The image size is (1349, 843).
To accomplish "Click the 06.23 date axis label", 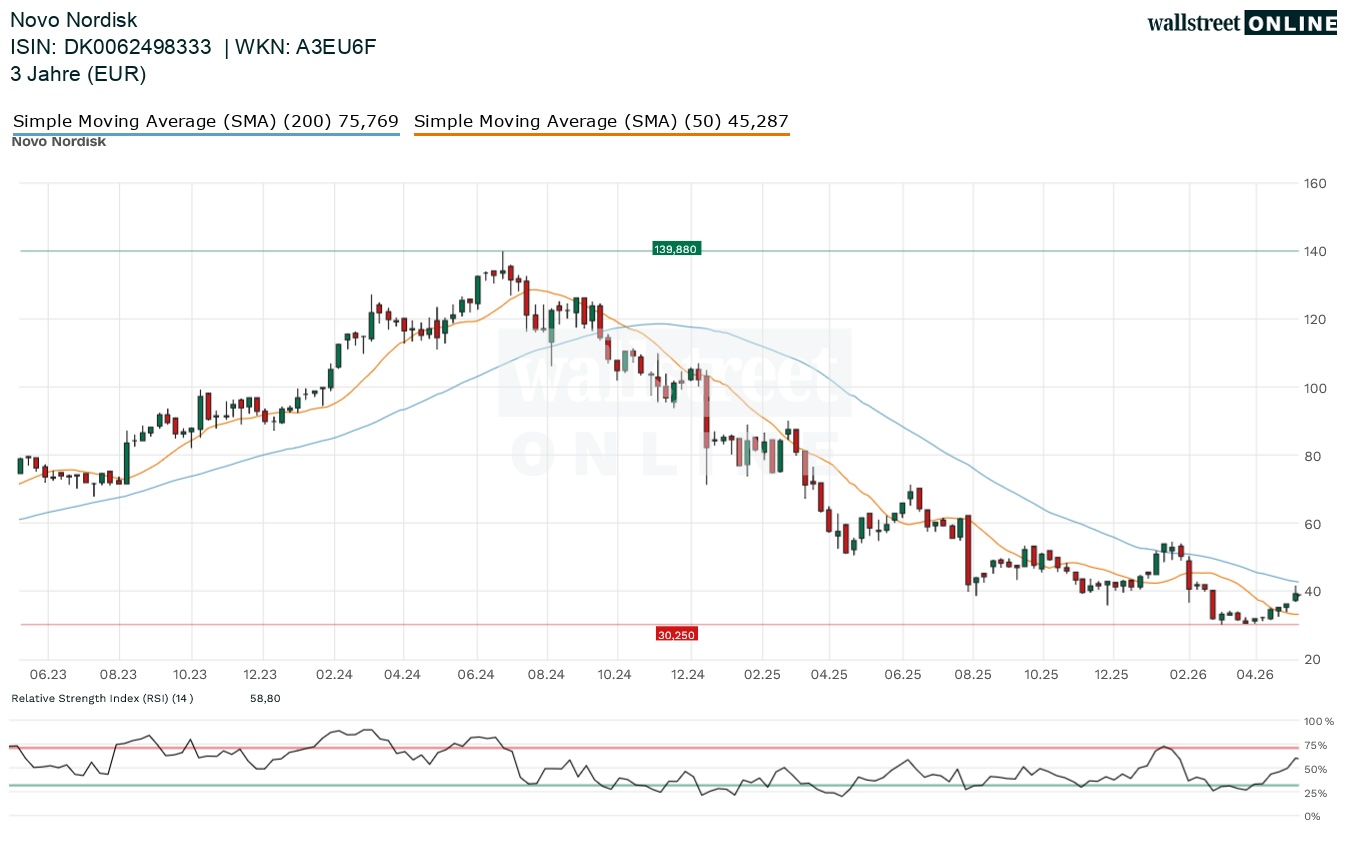I will click(47, 675).
